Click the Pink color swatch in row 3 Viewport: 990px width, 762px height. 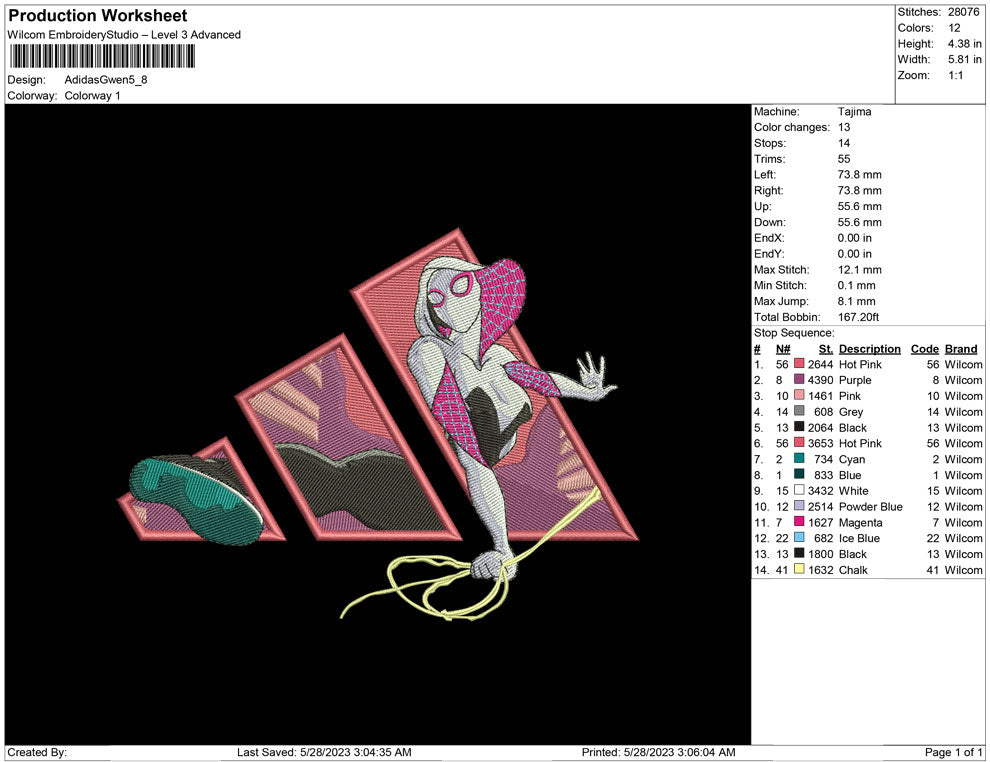coord(799,395)
